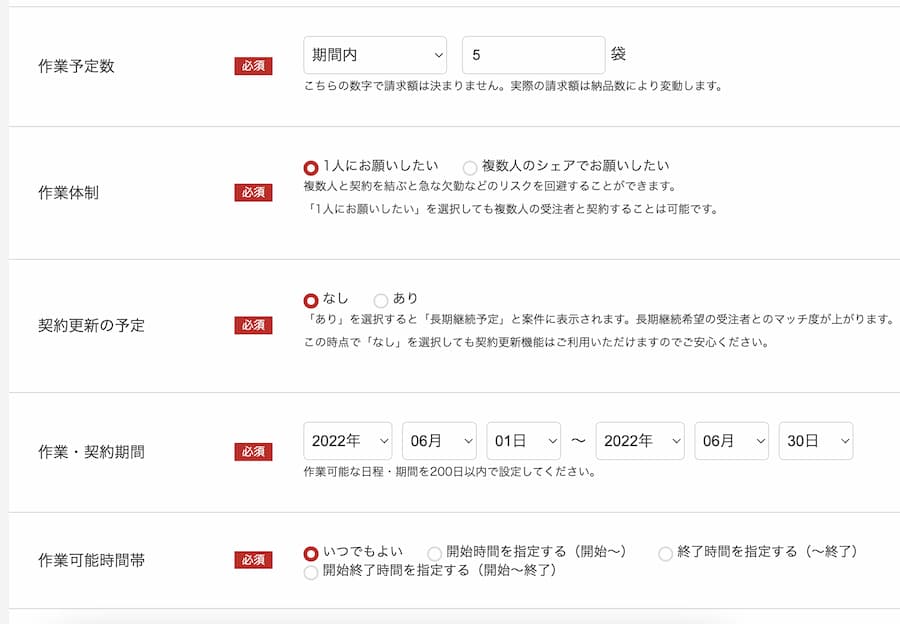Open the start day dropdown showing 01日
The height and width of the screenshot is (624, 900).
[524, 440]
